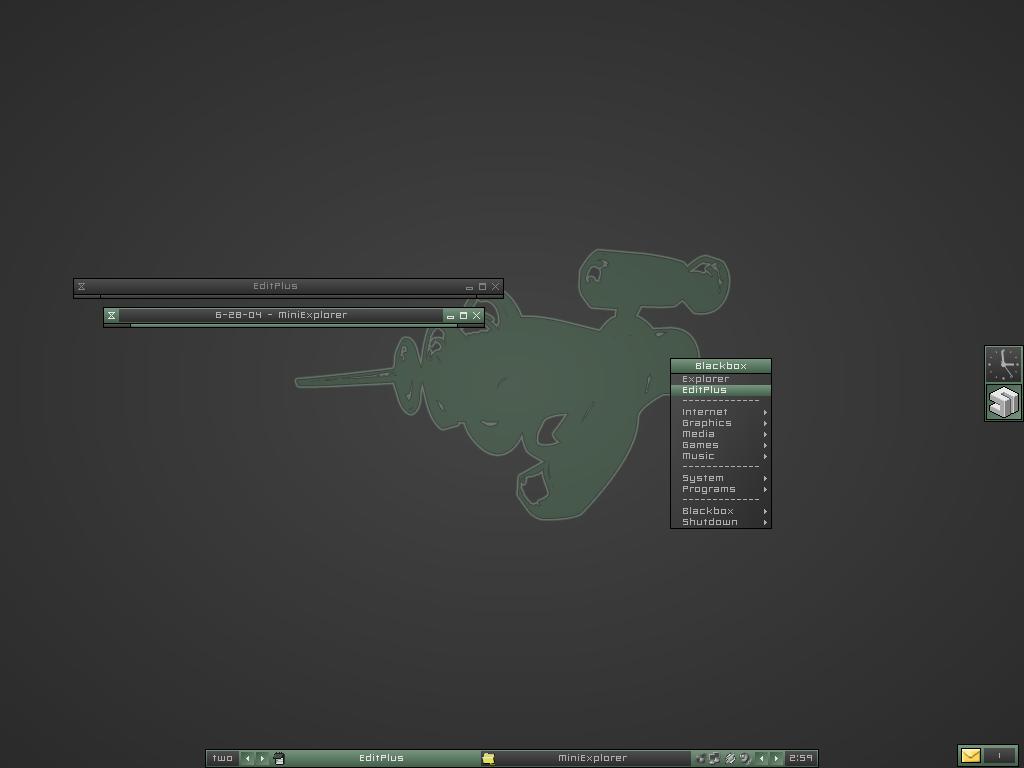Switch to previous workspace with left arrow

(x=248, y=758)
